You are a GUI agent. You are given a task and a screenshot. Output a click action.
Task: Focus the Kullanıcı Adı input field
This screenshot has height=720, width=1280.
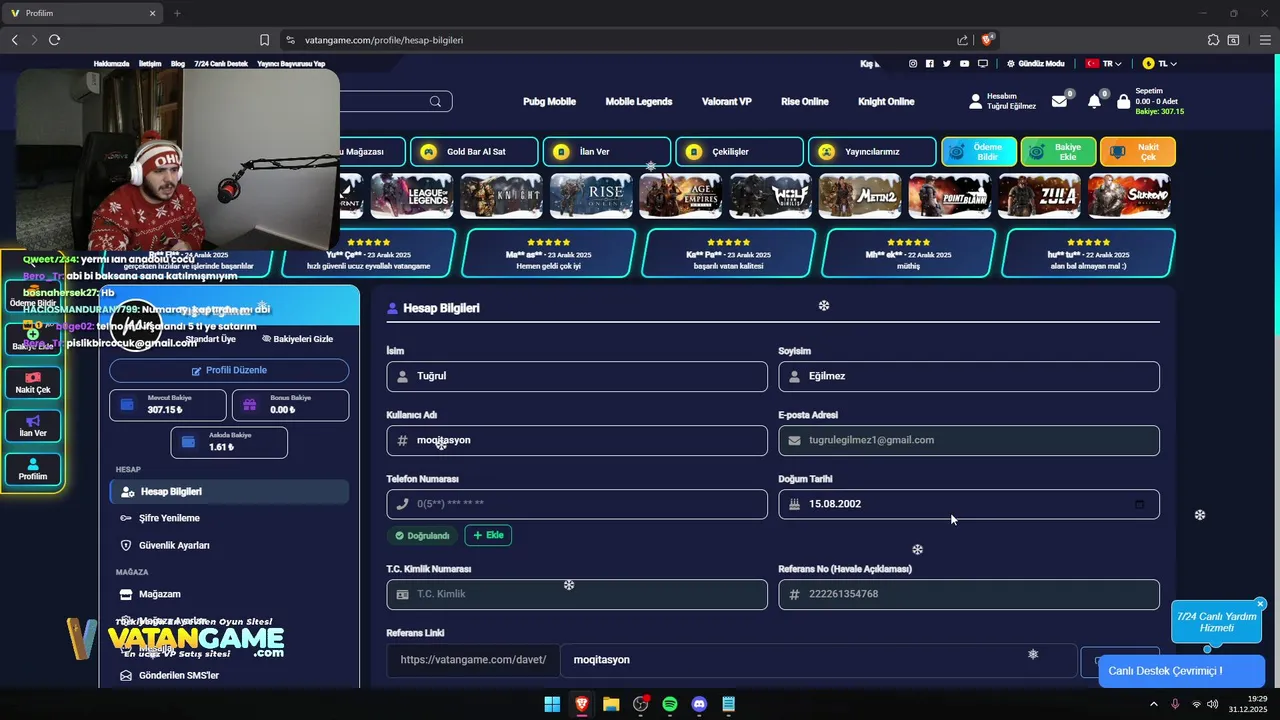(x=577, y=440)
